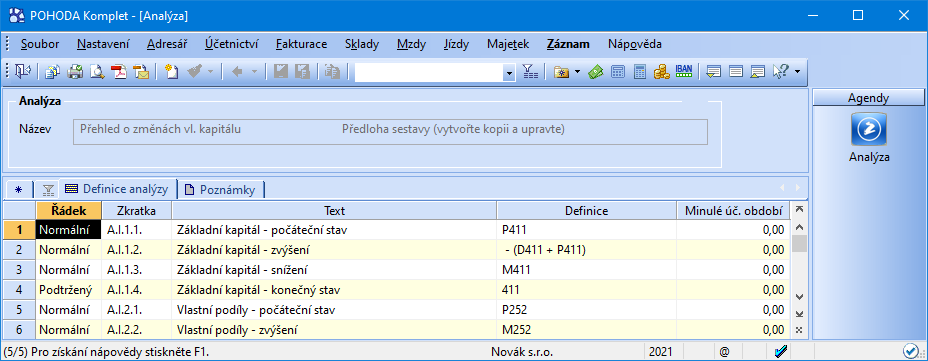Open the Fakturace menu
The width and height of the screenshot is (928, 361).
302,44
